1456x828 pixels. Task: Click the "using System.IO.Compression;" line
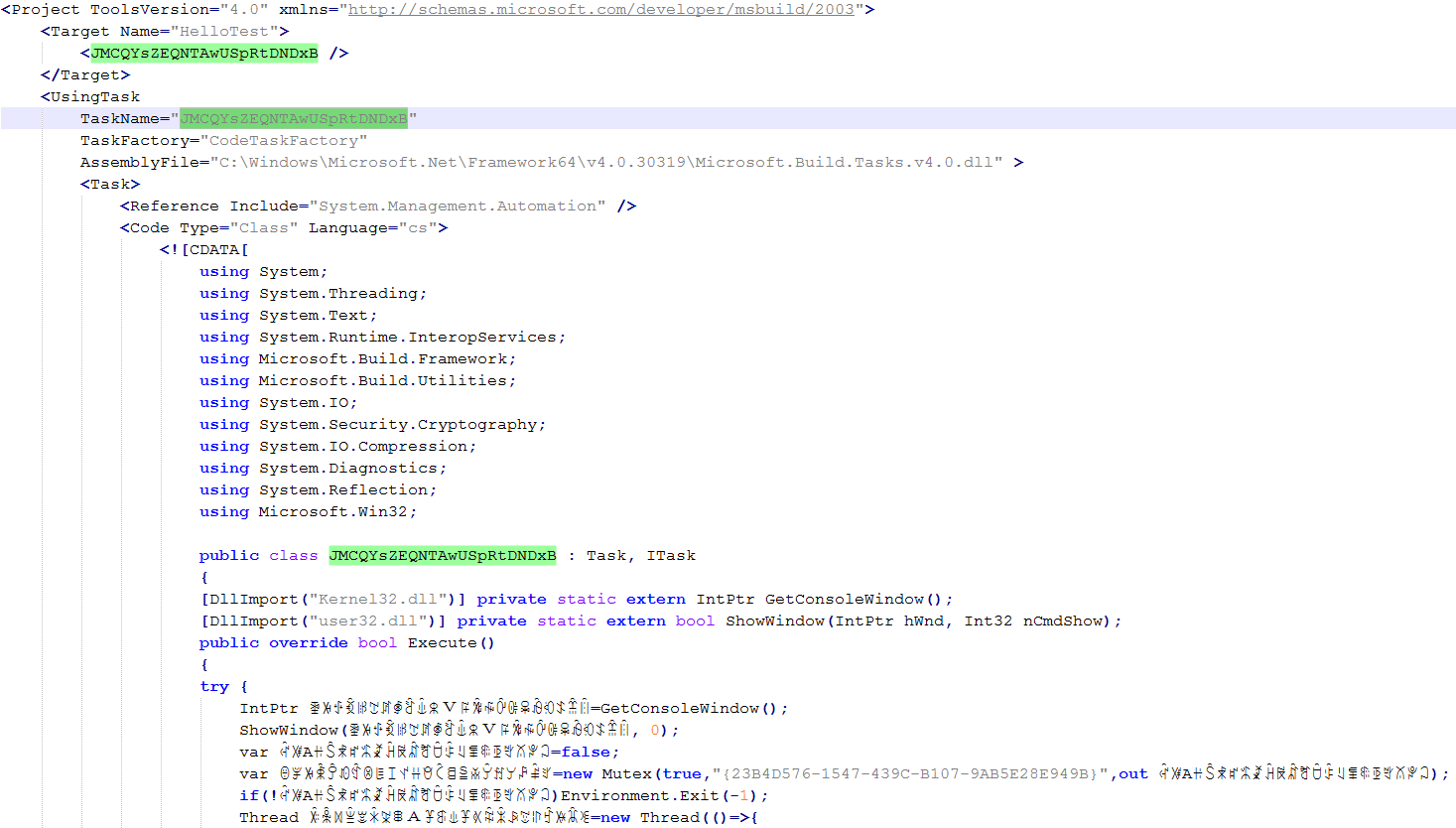(337, 446)
